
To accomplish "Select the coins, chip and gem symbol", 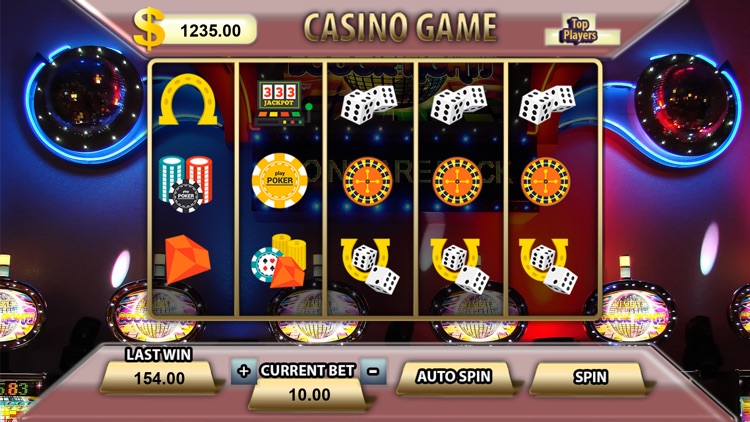I will 279,261.
